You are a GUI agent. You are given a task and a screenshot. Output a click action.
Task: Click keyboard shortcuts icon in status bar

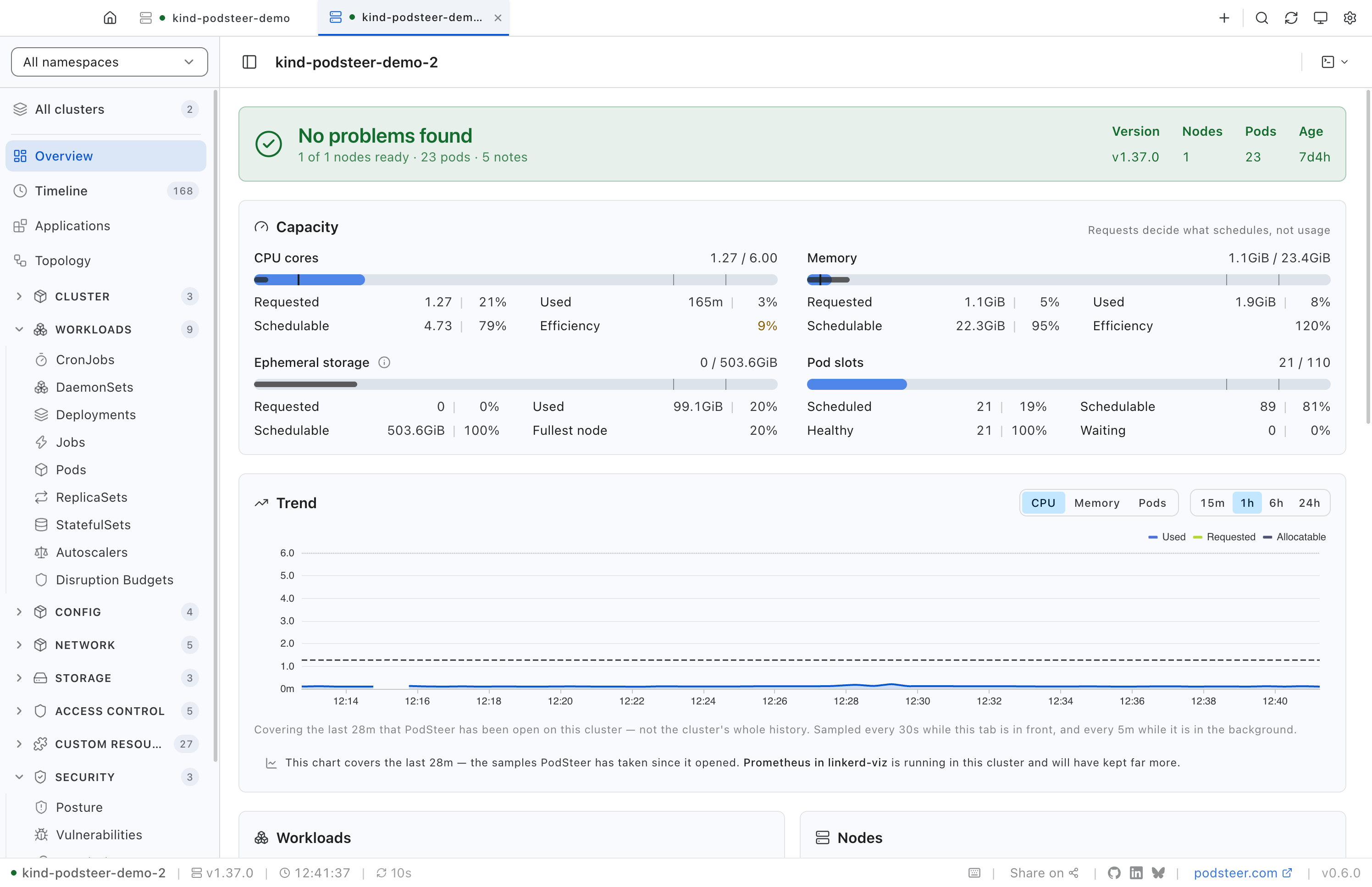pyautogui.click(x=974, y=873)
